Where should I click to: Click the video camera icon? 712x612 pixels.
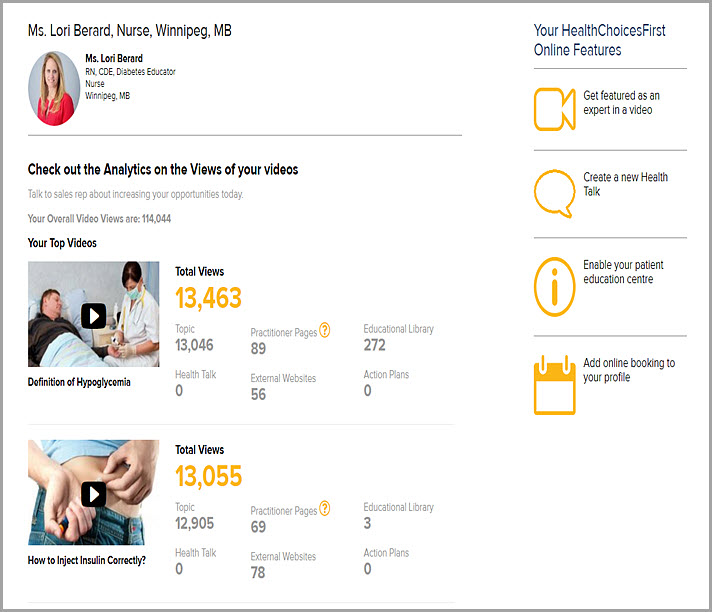tap(554, 109)
